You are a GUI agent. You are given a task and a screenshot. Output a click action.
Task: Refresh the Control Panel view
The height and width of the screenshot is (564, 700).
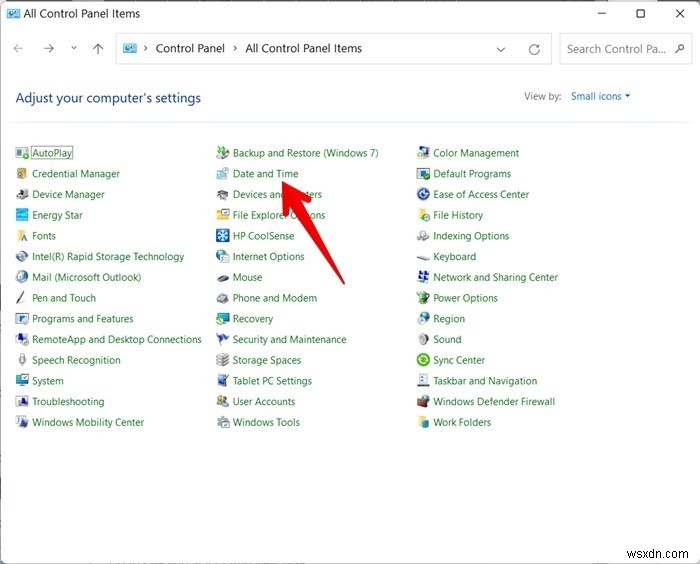click(x=534, y=50)
